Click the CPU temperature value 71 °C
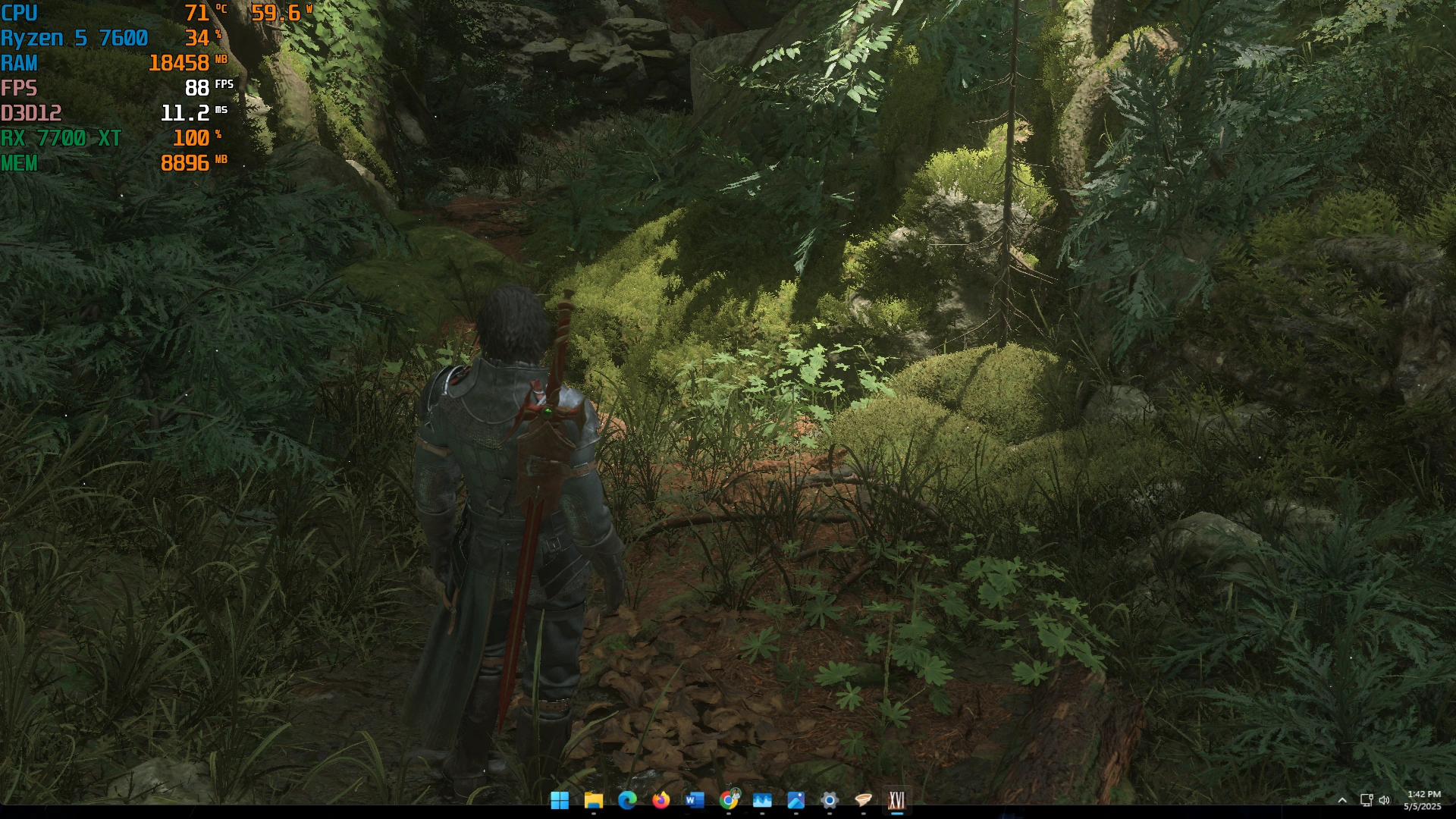This screenshot has height=819, width=1456. (x=205, y=13)
